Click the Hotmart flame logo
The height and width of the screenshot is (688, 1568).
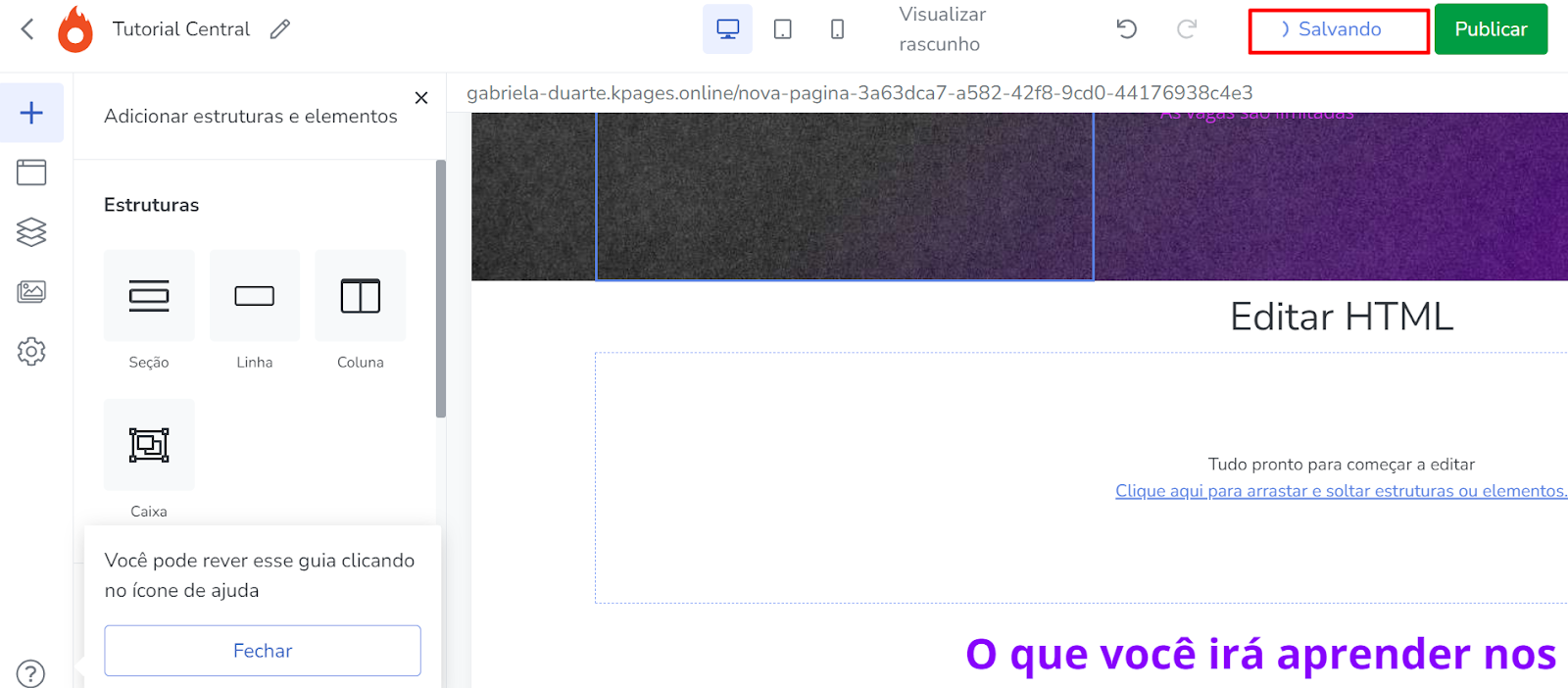click(75, 29)
